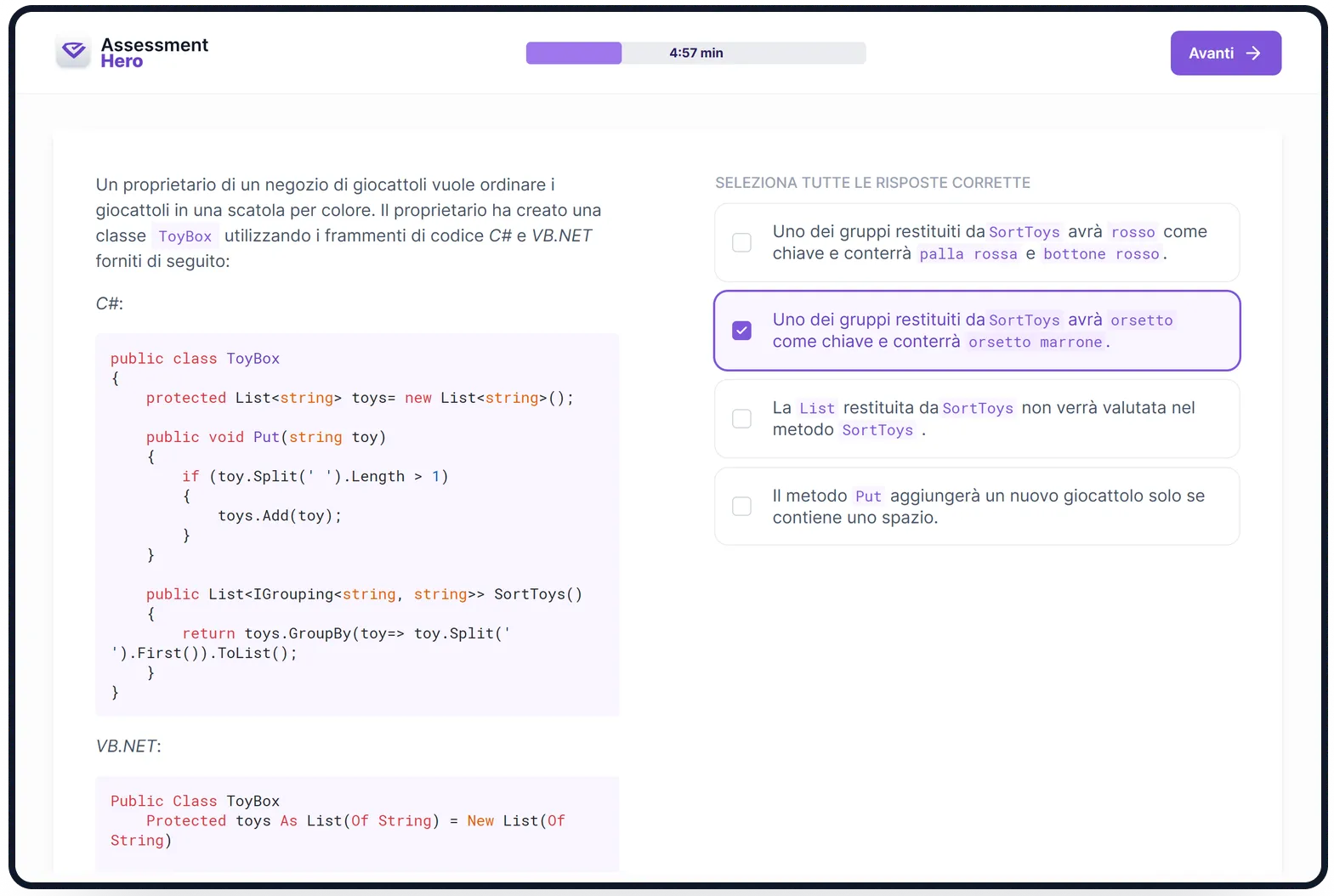Click the 'public void Put(string toy)' line

click(266, 437)
